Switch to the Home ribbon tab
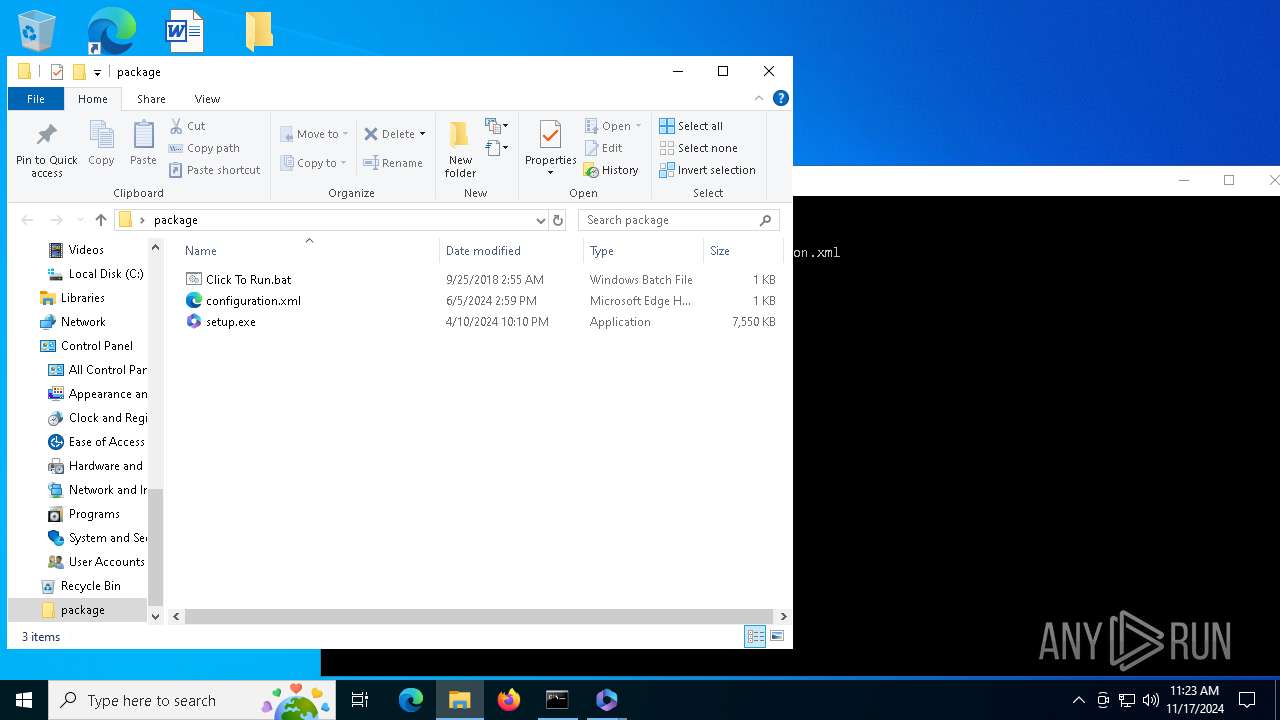The height and width of the screenshot is (720, 1280). (93, 99)
